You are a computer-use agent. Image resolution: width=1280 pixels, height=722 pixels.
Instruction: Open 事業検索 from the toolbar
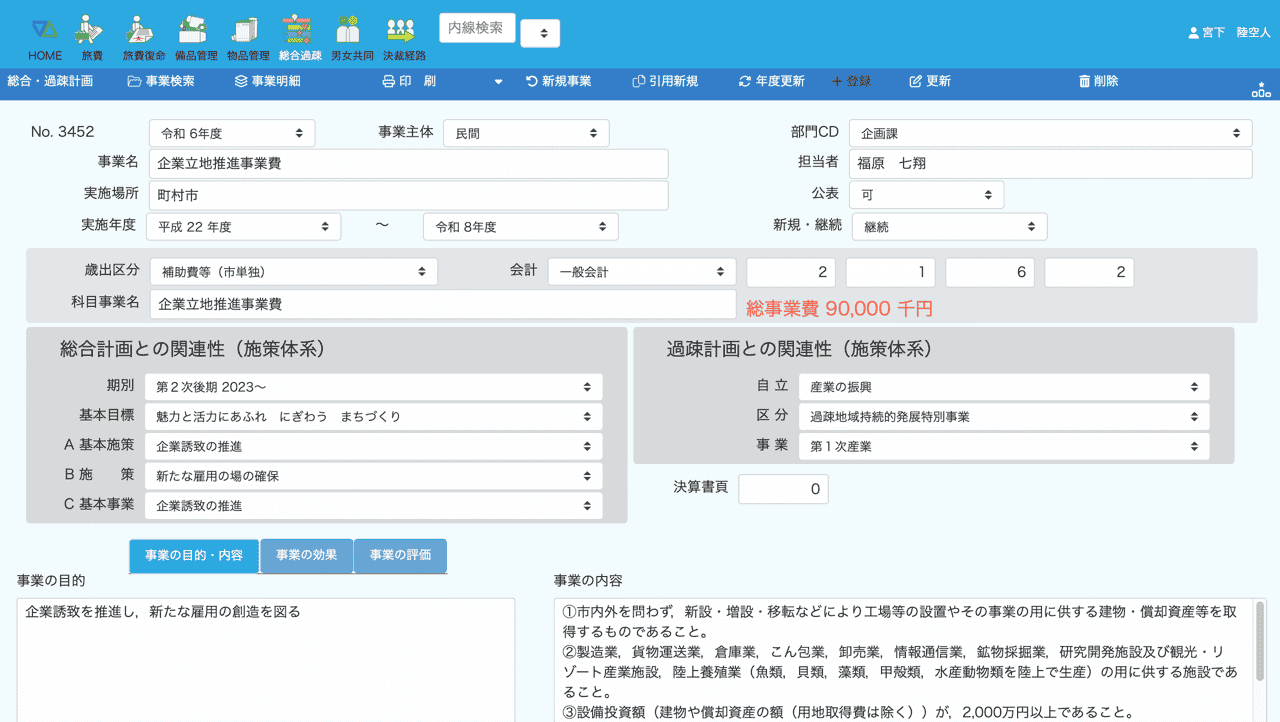pos(161,82)
